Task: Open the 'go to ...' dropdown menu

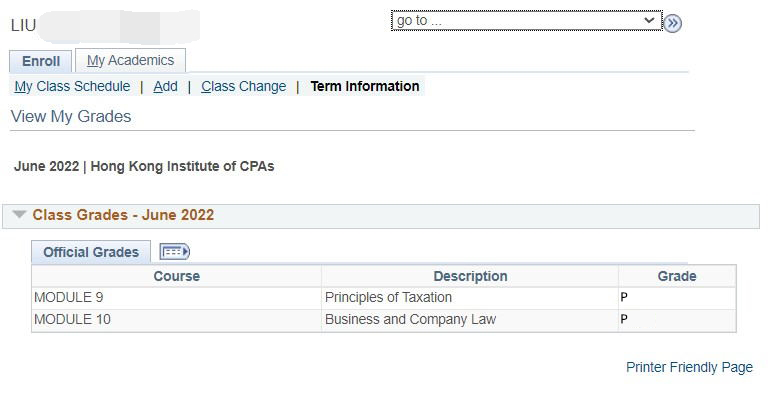Action: pyautogui.click(x=527, y=21)
